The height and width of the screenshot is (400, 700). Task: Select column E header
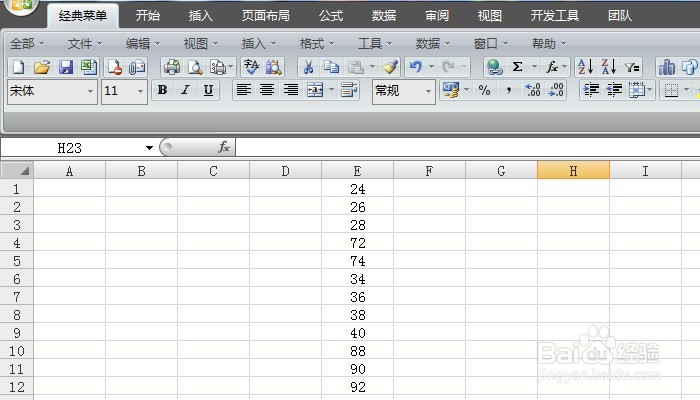(357, 171)
